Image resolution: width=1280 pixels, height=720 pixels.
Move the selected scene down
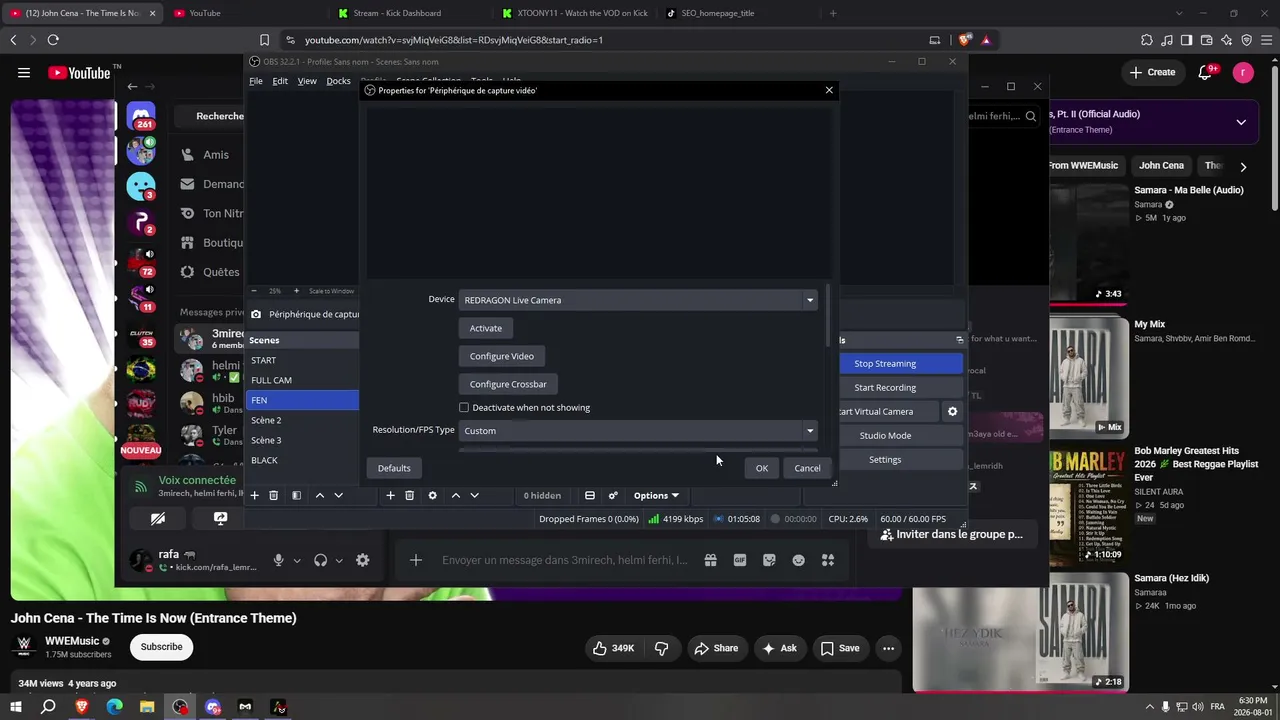338,495
